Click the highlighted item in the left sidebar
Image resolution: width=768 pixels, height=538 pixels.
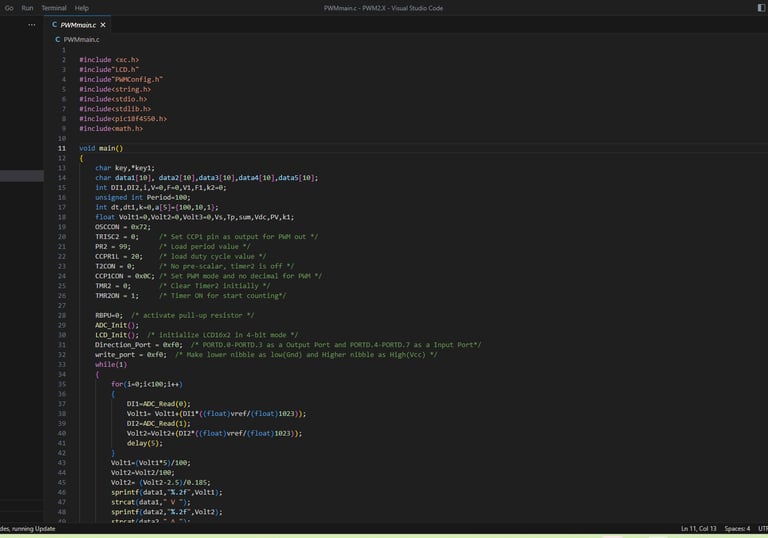[x=22, y=176]
